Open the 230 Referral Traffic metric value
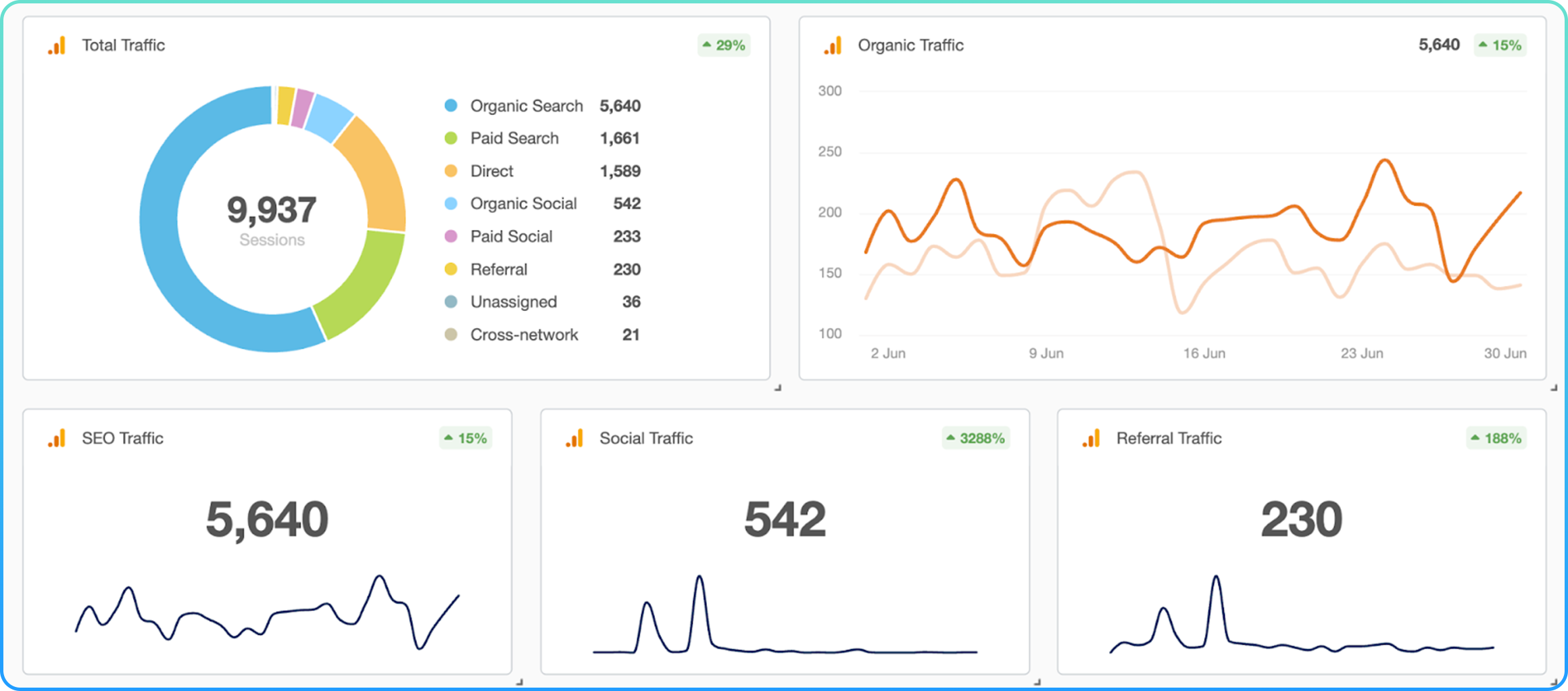The width and height of the screenshot is (1568, 691). [x=1301, y=519]
